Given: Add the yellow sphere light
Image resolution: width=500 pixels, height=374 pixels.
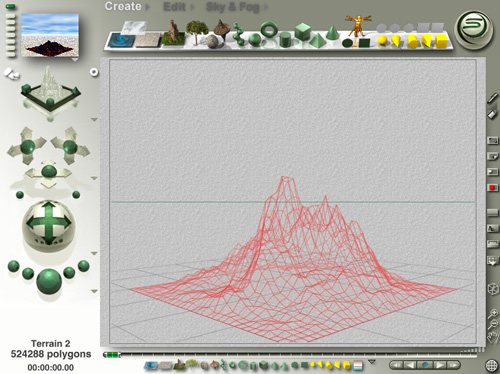Looking at the screenshot, I should [383, 41].
